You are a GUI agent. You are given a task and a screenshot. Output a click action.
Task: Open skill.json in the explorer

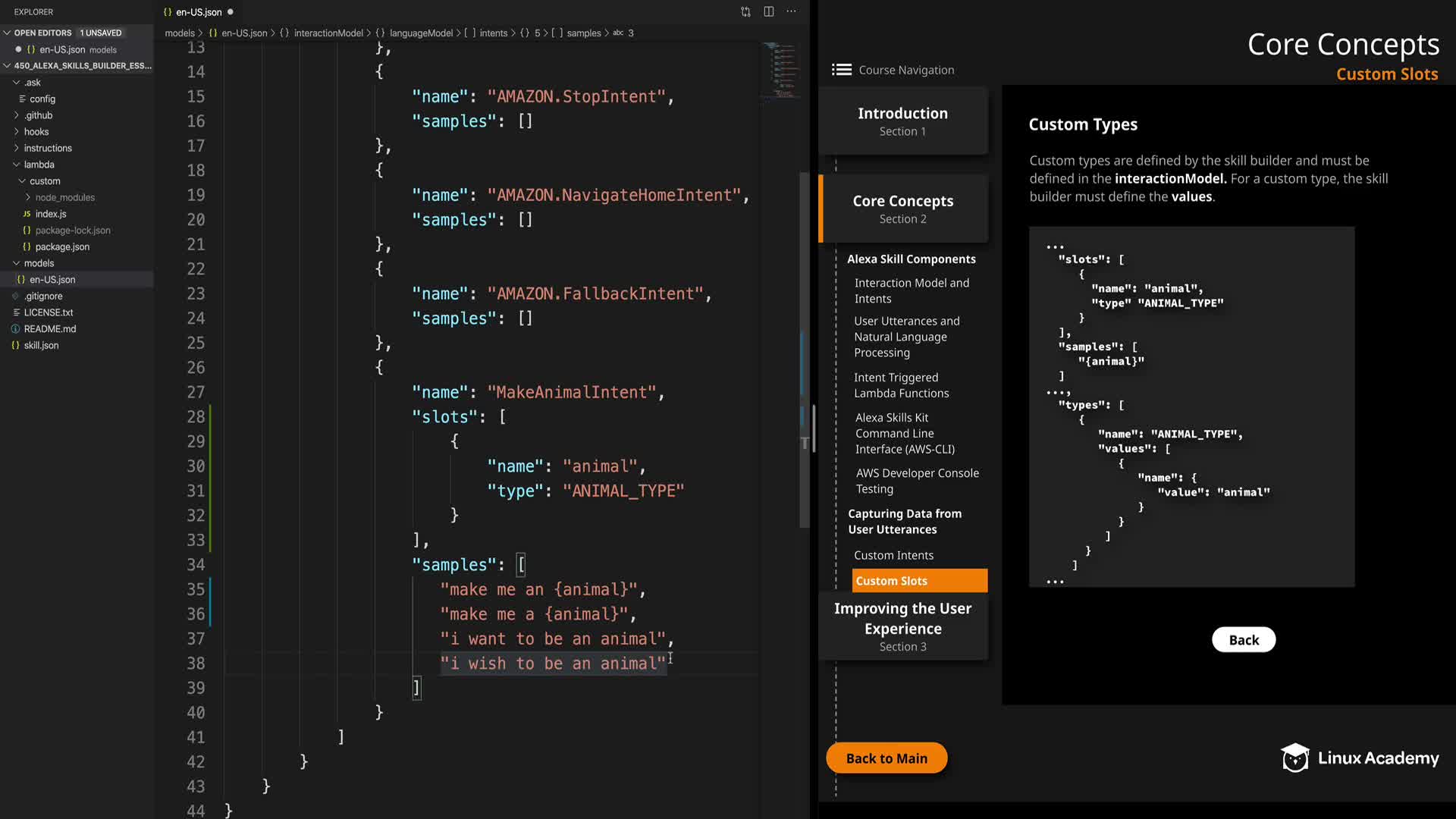[x=41, y=345]
